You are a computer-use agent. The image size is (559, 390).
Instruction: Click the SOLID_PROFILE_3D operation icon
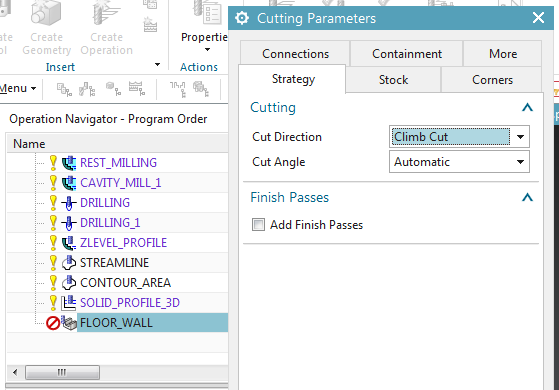point(69,303)
